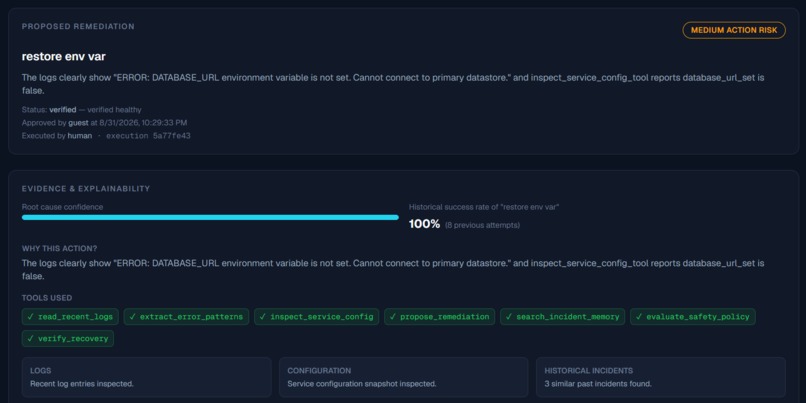Click the "TOOLS USED" label
Viewport: 806px width, 403px height.
(47, 298)
